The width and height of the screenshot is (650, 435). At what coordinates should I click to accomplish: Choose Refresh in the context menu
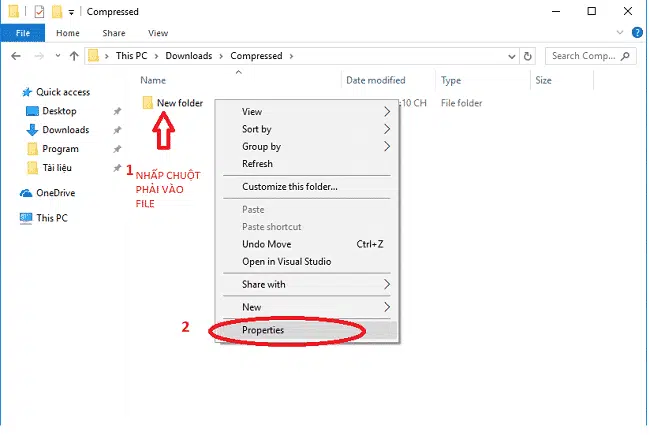coord(257,164)
